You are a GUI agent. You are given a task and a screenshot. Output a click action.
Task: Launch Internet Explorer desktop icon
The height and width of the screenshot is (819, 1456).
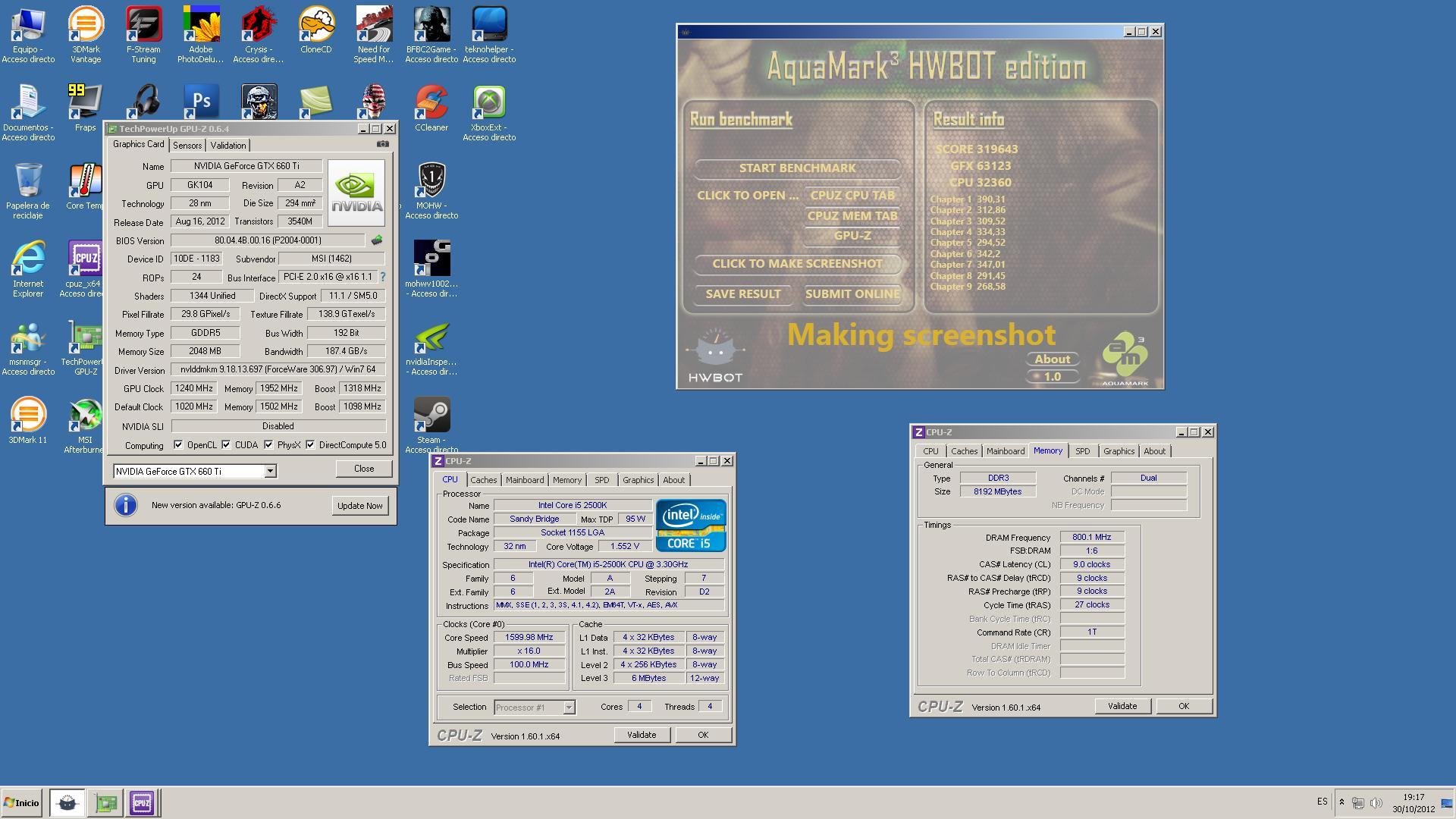click(28, 268)
